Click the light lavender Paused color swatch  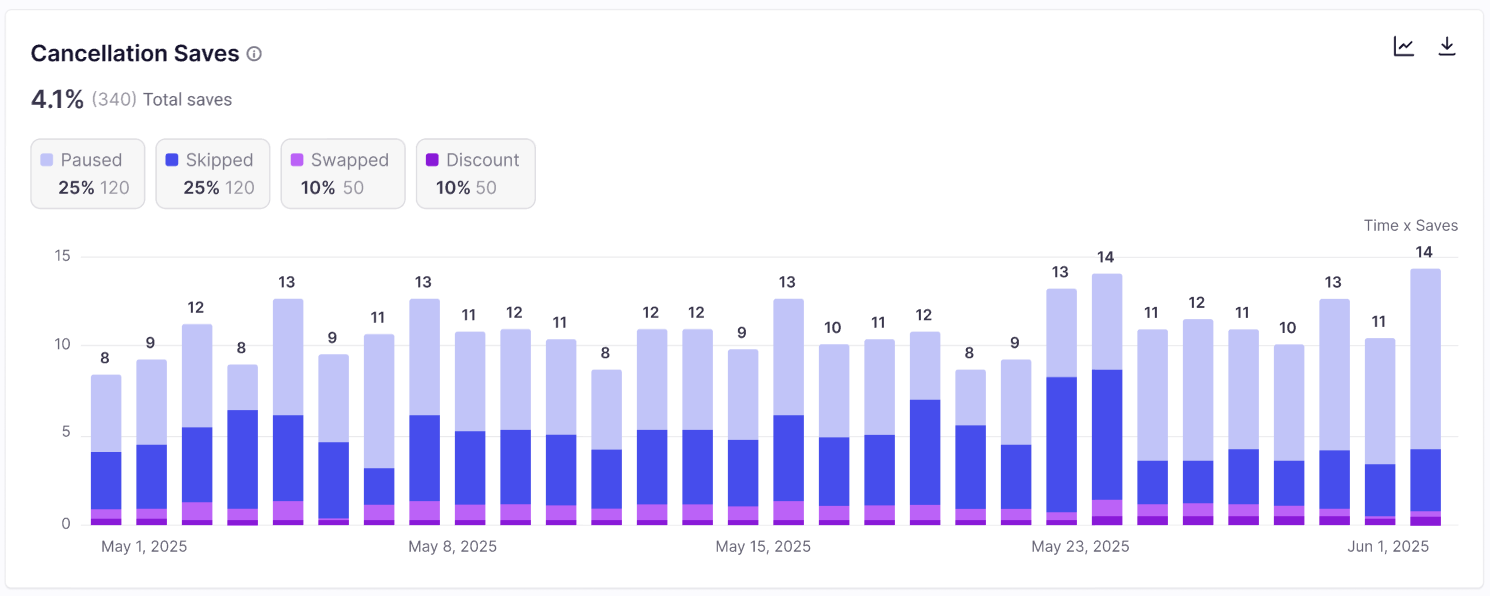47,160
